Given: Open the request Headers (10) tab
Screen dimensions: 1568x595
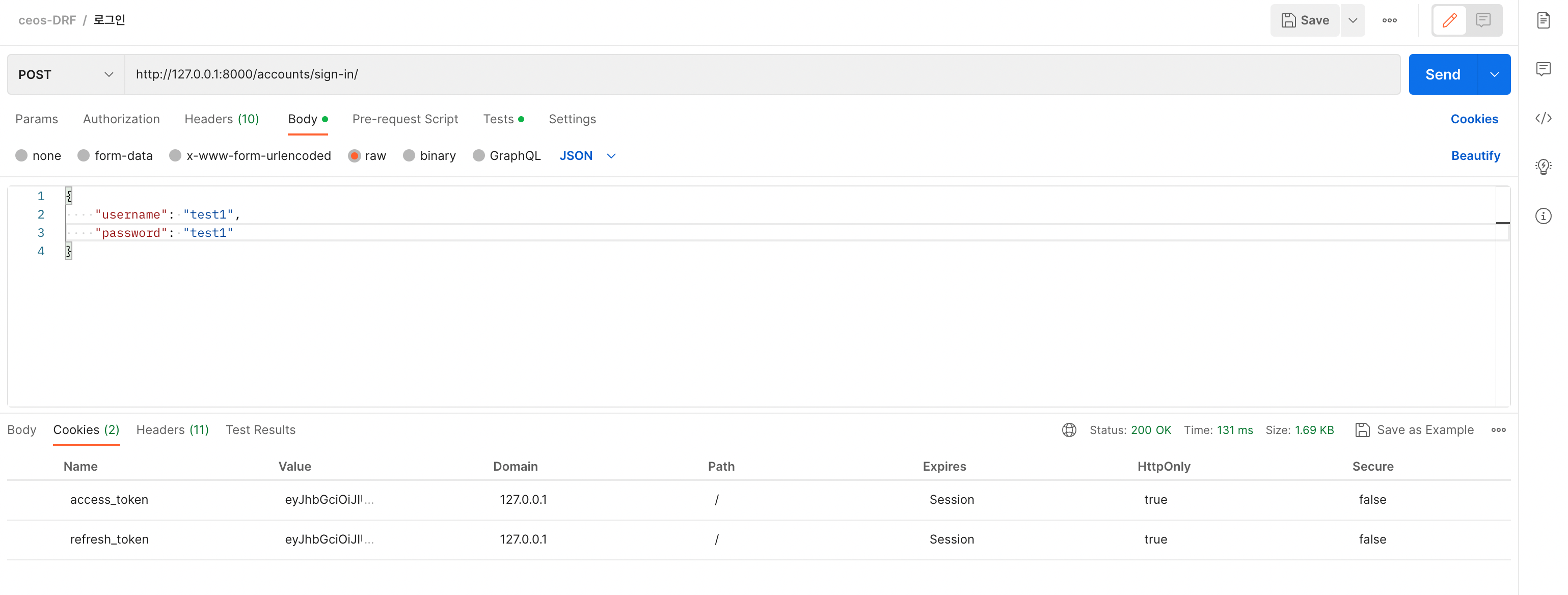Looking at the screenshot, I should pyautogui.click(x=222, y=119).
